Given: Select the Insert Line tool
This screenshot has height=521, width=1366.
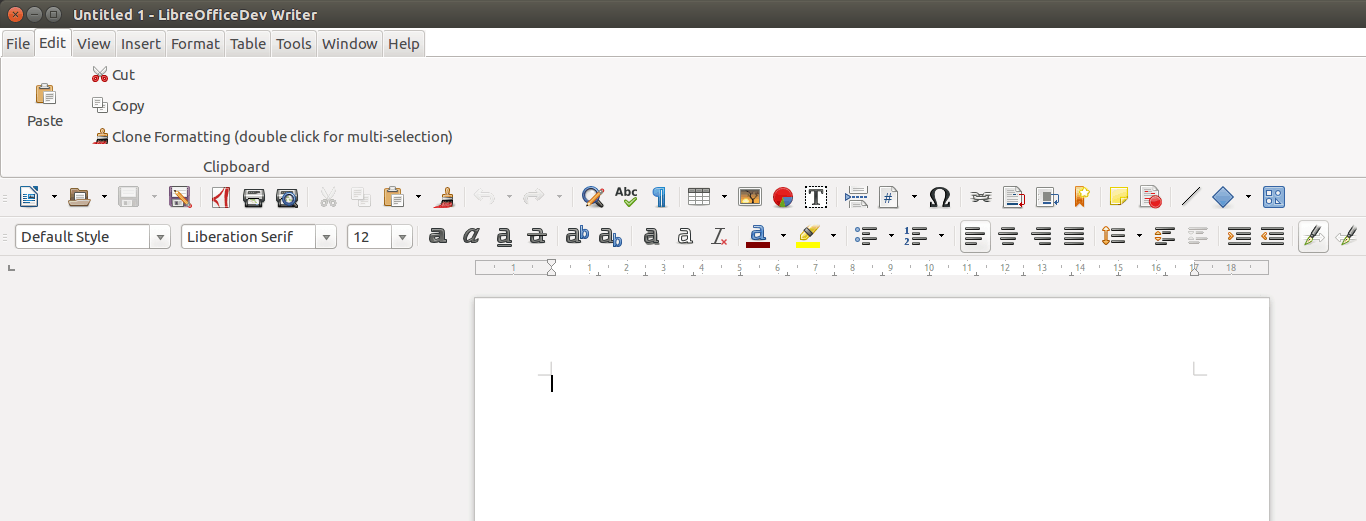Looking at the screenshot, I should (1190, 197).
